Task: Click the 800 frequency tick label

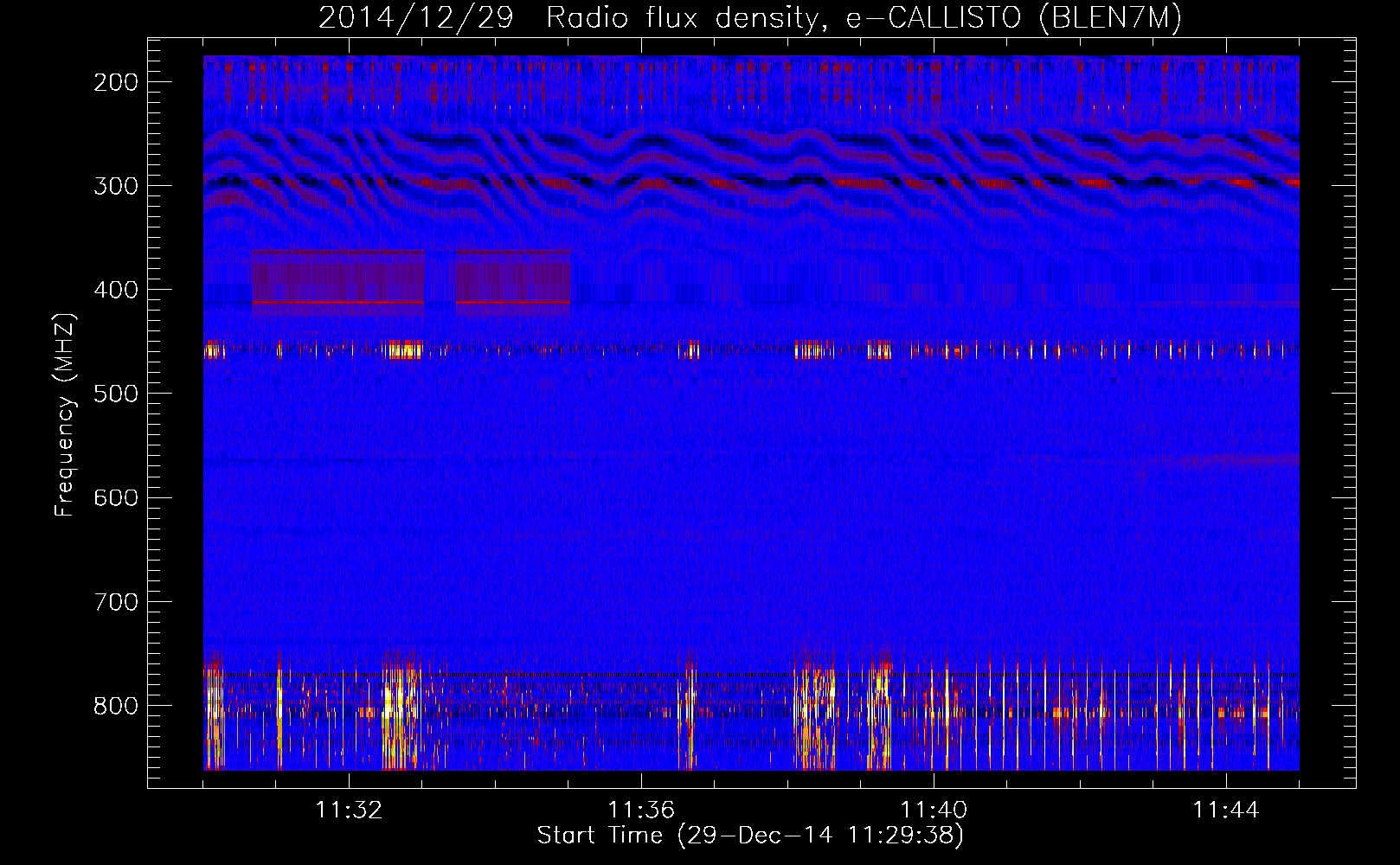Action: pyautogui.click(x=116, y=706)
